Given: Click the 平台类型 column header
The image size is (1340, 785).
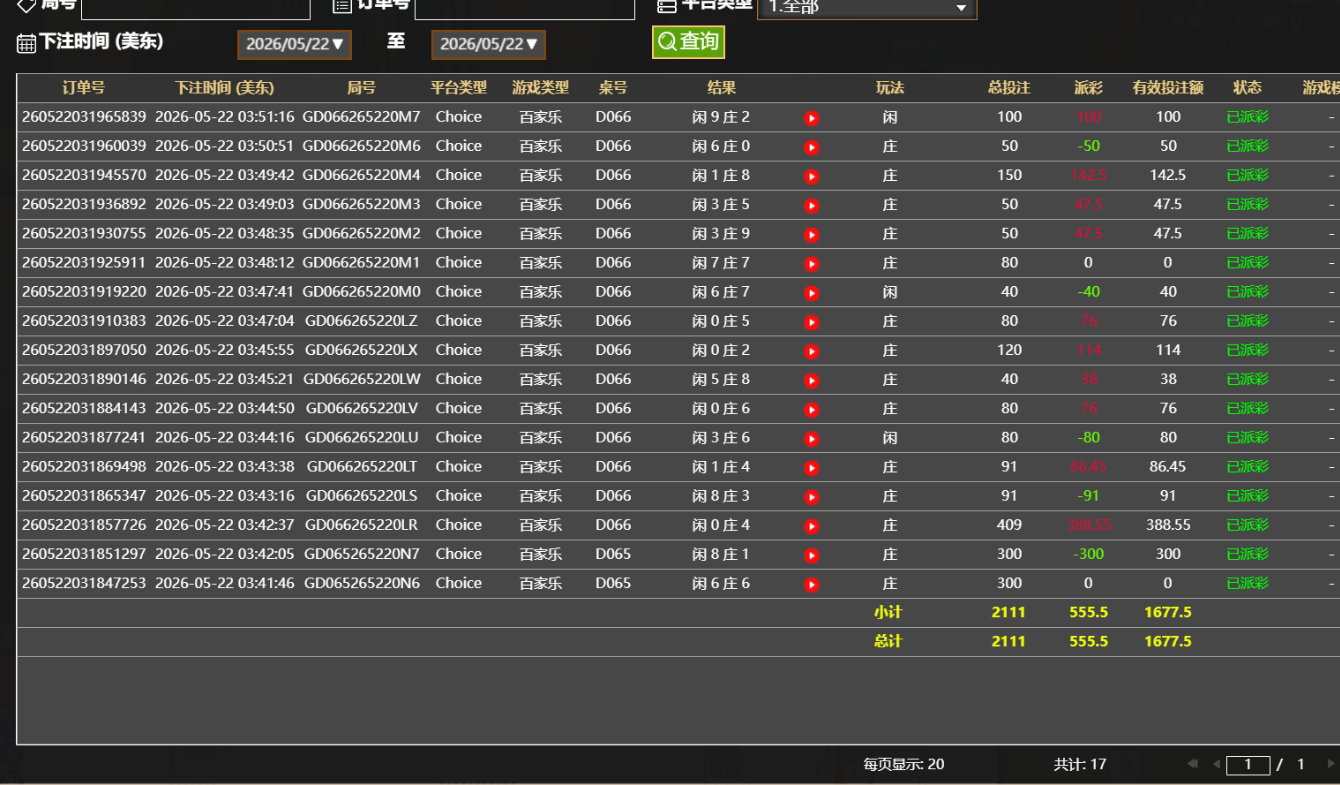Looking at the screenshot, I should (459, 88).
